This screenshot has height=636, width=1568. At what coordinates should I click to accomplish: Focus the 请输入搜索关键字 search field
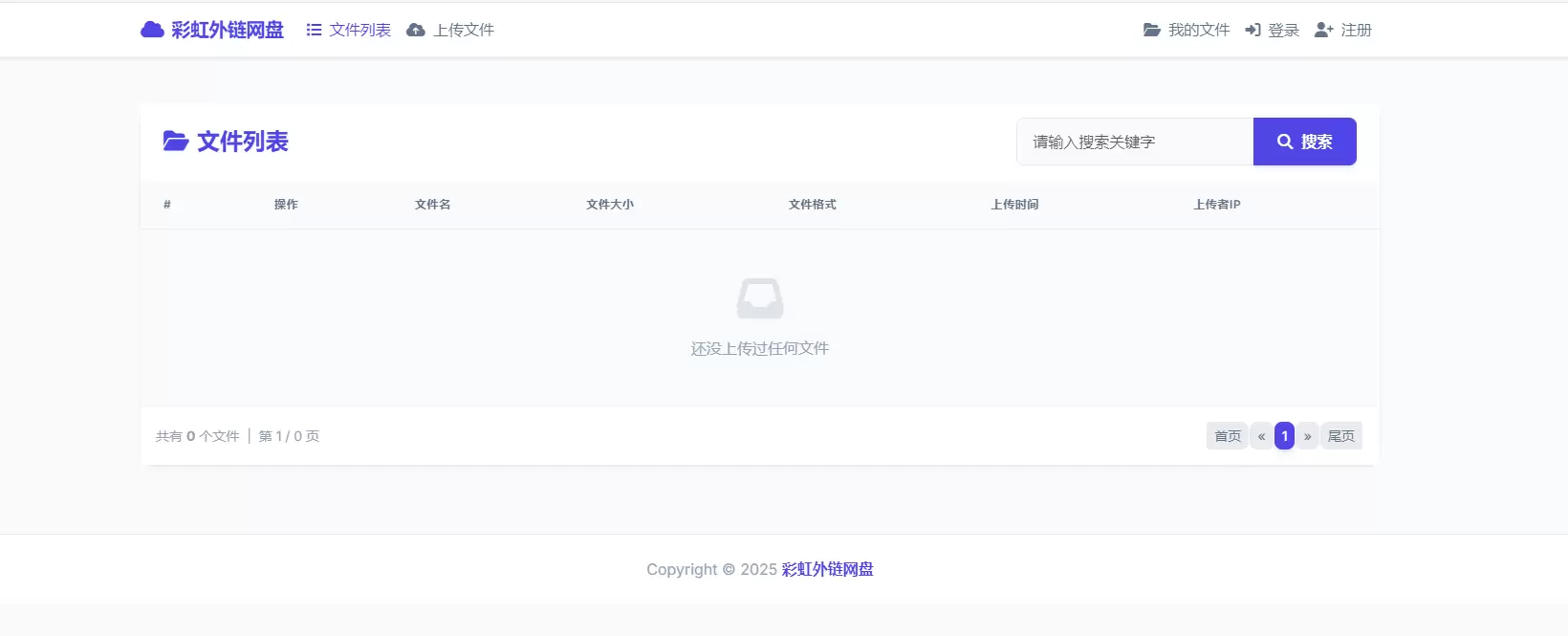pyautogui.click(x=1135, y=142)
